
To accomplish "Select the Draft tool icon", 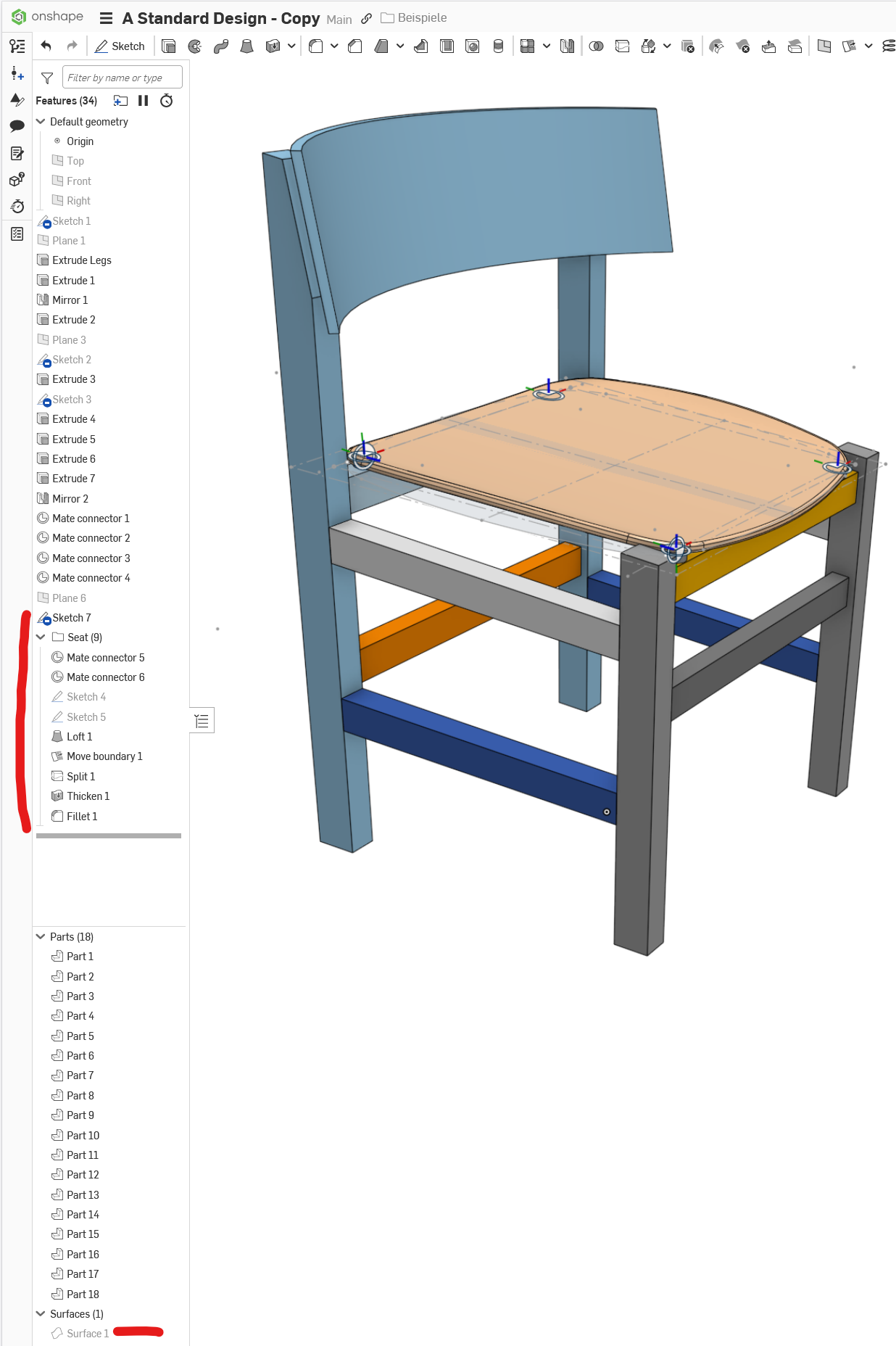I will (x=381, y=46).
